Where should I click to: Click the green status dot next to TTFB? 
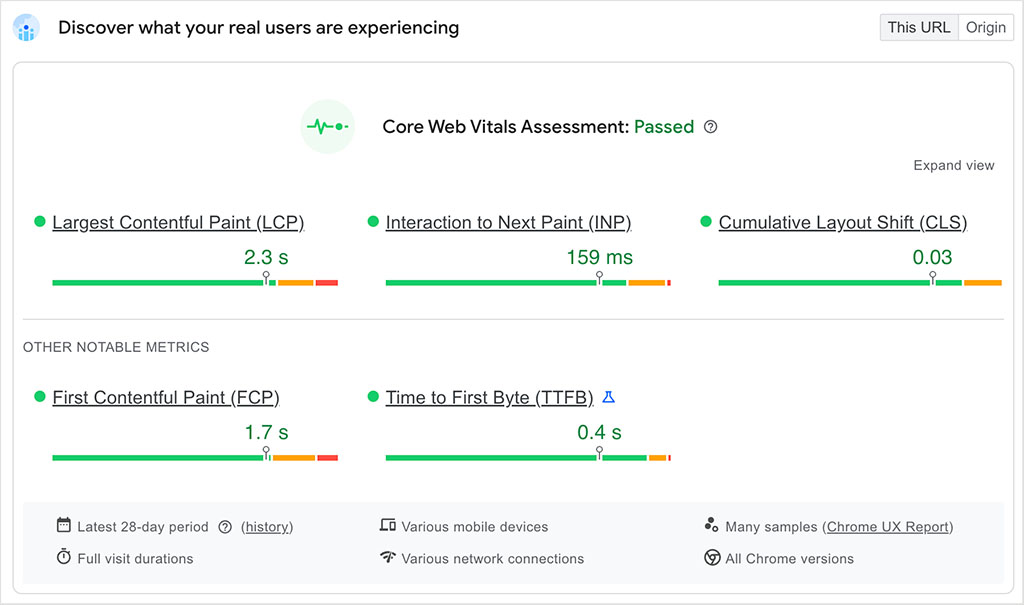click(x=374, y=397)
